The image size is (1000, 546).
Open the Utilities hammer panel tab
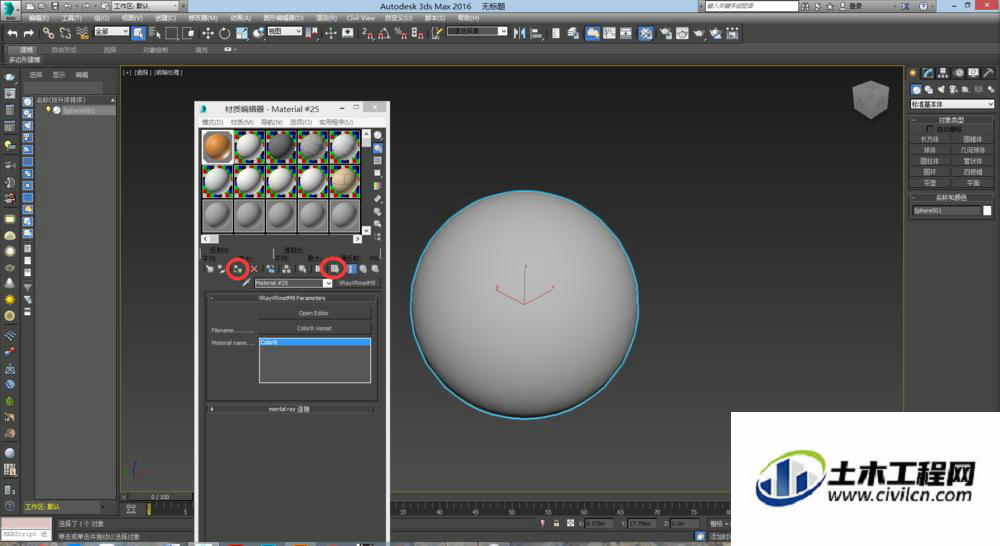pyautogui.click(x=988, y=73)
